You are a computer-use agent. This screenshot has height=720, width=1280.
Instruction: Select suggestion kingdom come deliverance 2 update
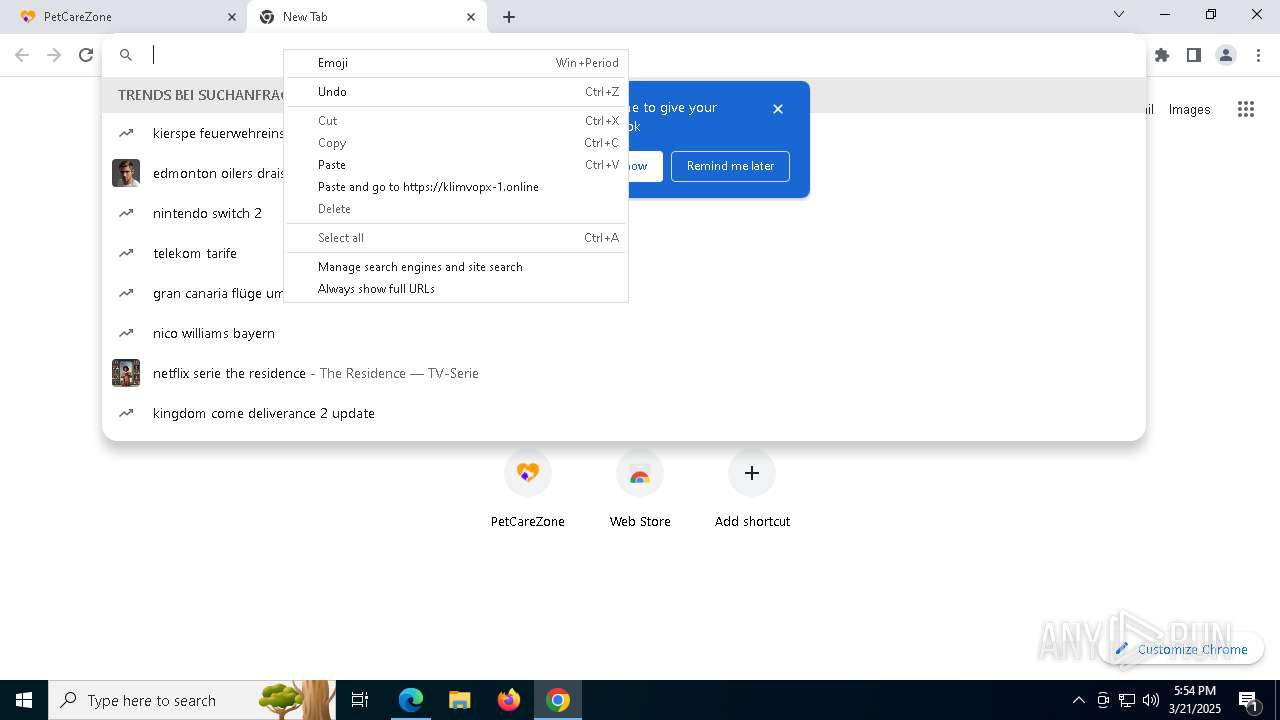tap(624, 413)
